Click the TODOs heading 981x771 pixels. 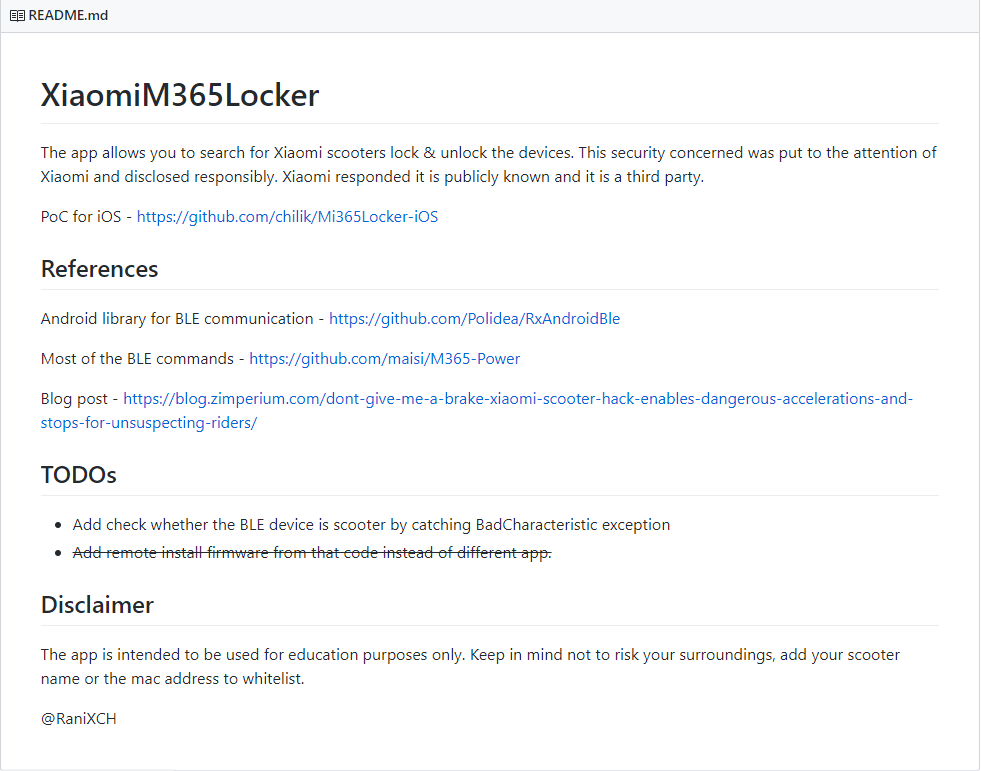coord(78,475)
